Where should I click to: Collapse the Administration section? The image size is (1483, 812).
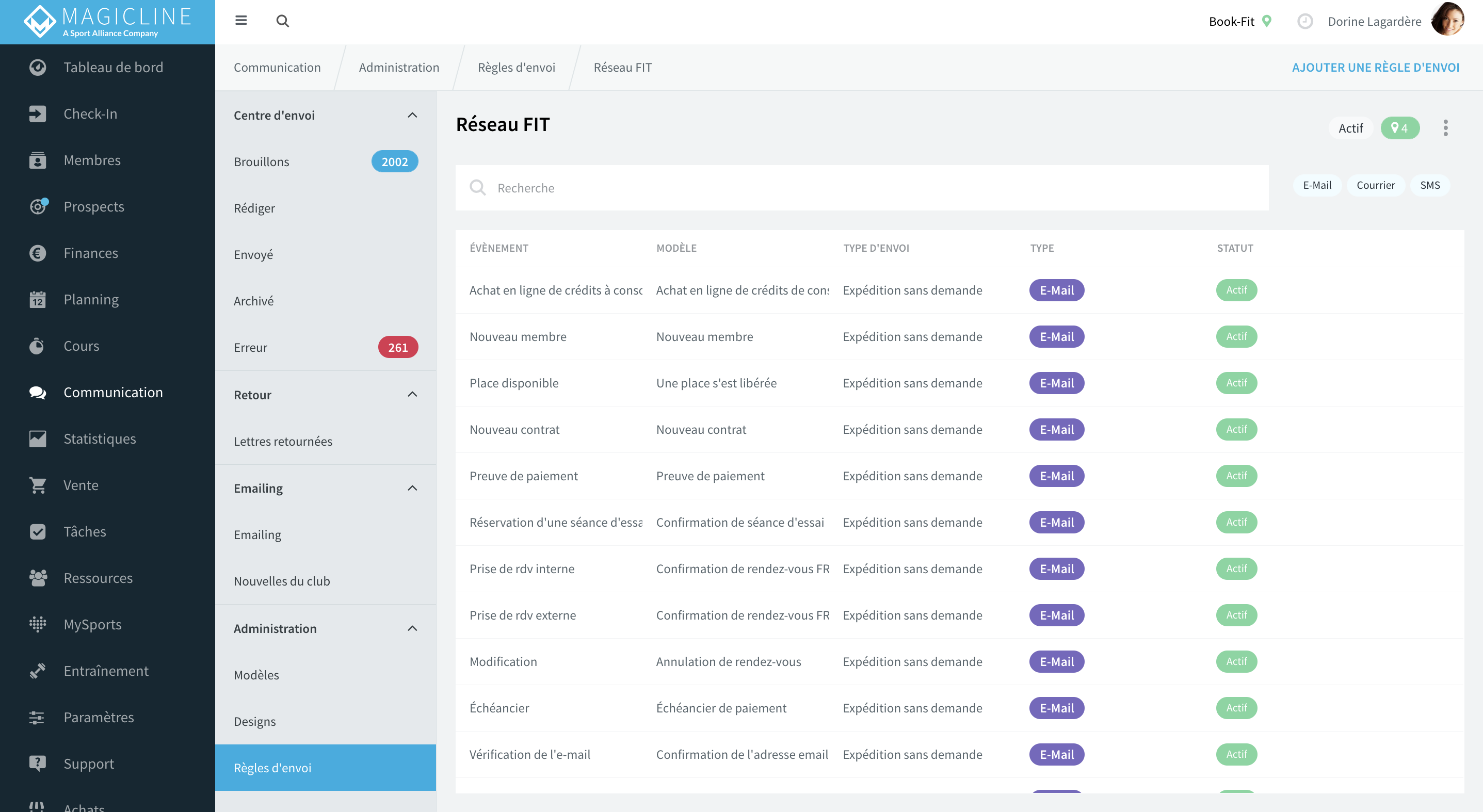click(x=412, y=628)
